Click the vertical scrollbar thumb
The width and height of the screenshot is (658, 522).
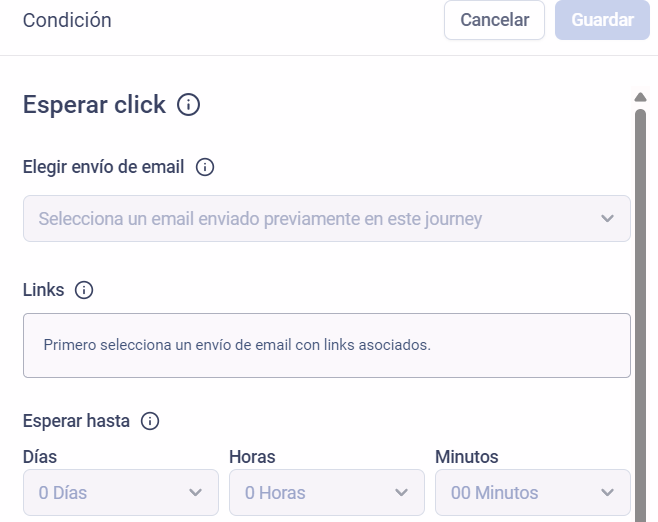[640, 300]
